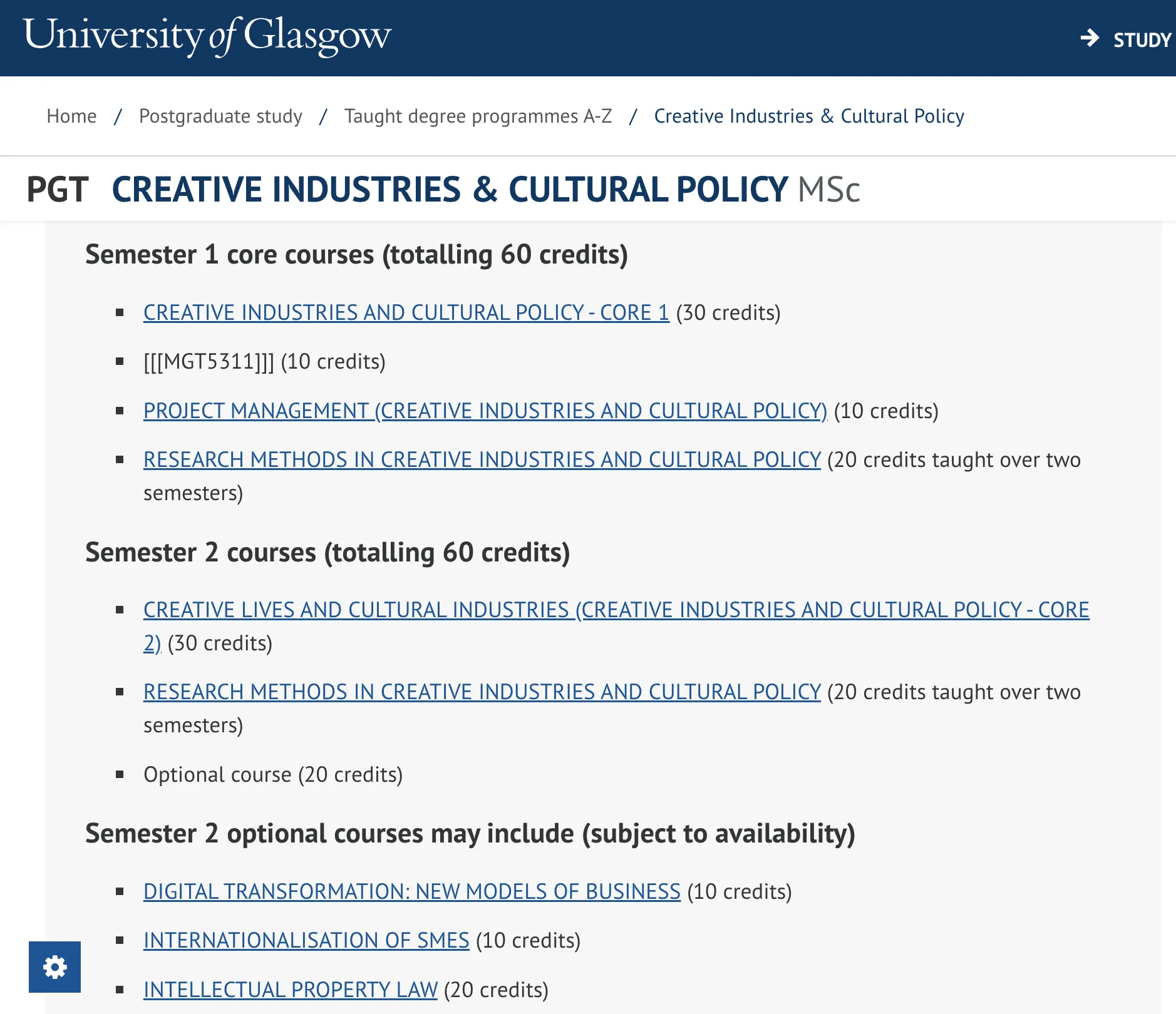Click the arrow icon beside STUDY
1176x1014 pixels.
1090,38
